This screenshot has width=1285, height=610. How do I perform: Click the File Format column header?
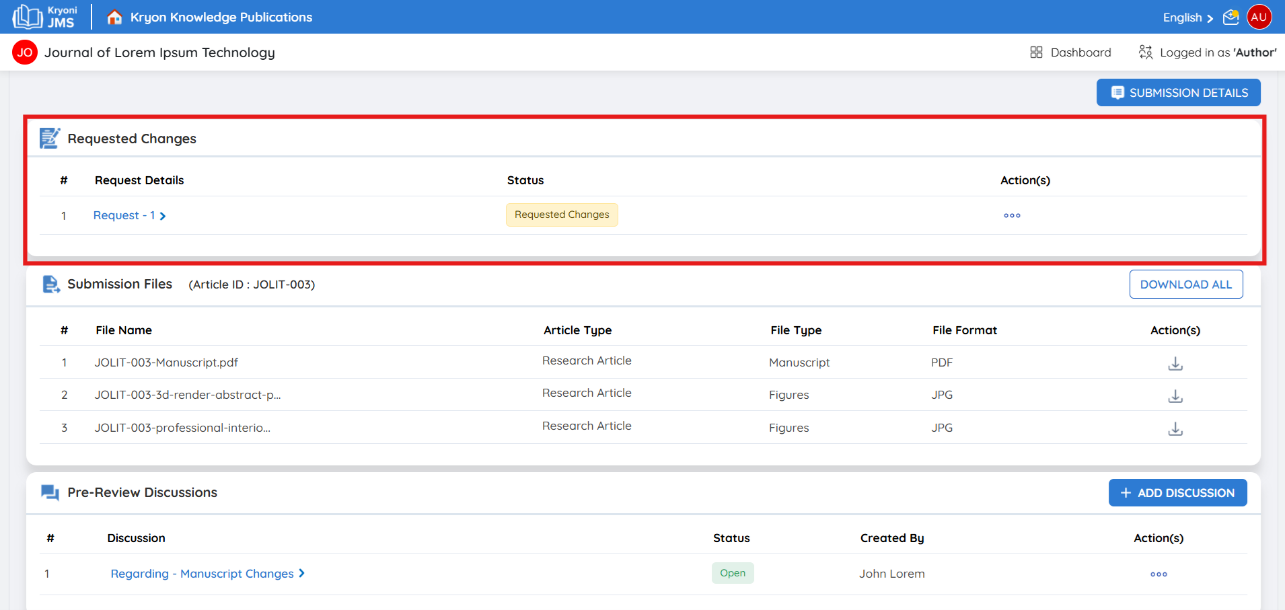(965, 330)
